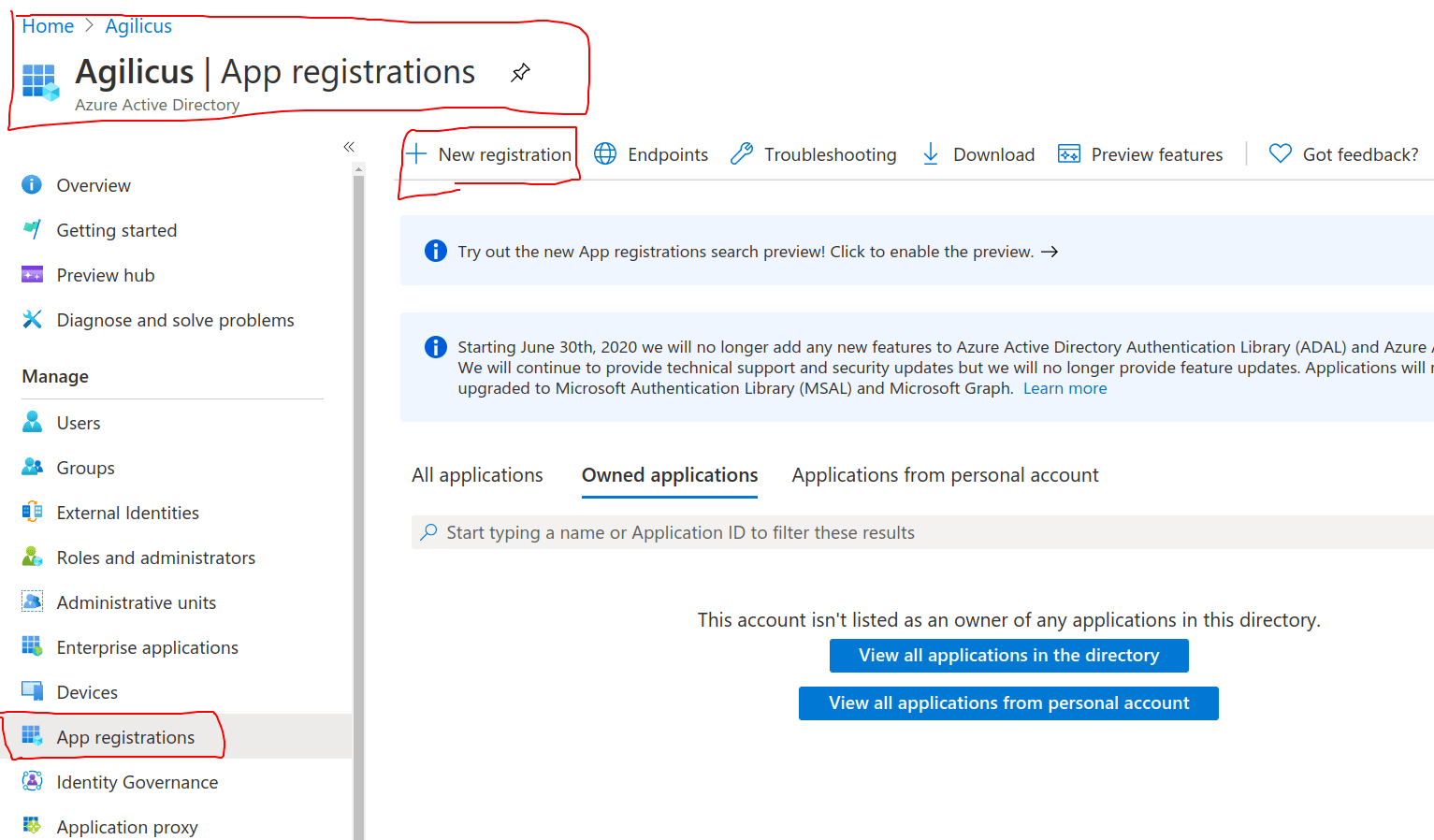
Task: Click the New registration plus icon
Action: (417, 154)
